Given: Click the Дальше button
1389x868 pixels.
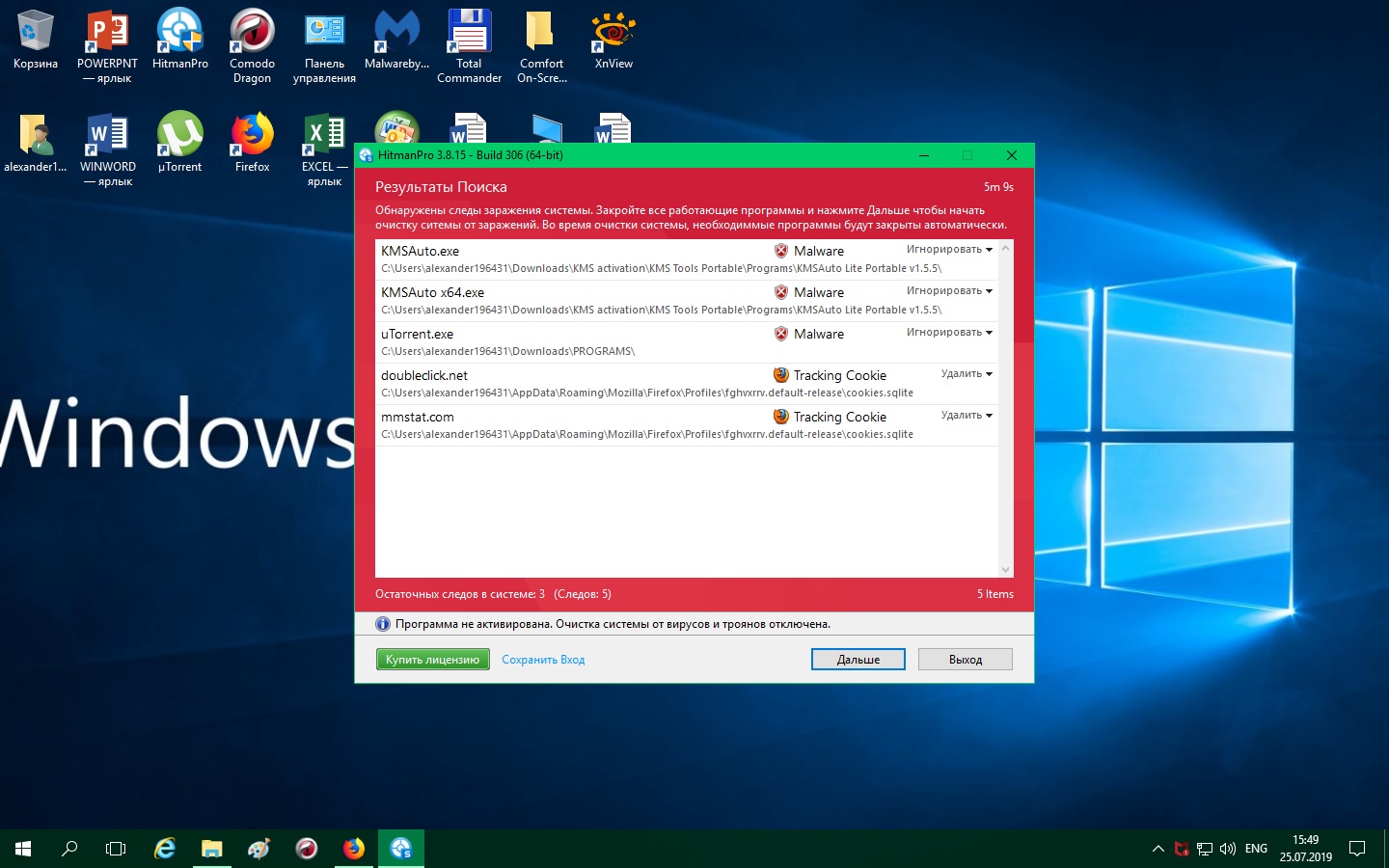Looking at the screenshot, I should pyautogui.click(x=858, y=660).
